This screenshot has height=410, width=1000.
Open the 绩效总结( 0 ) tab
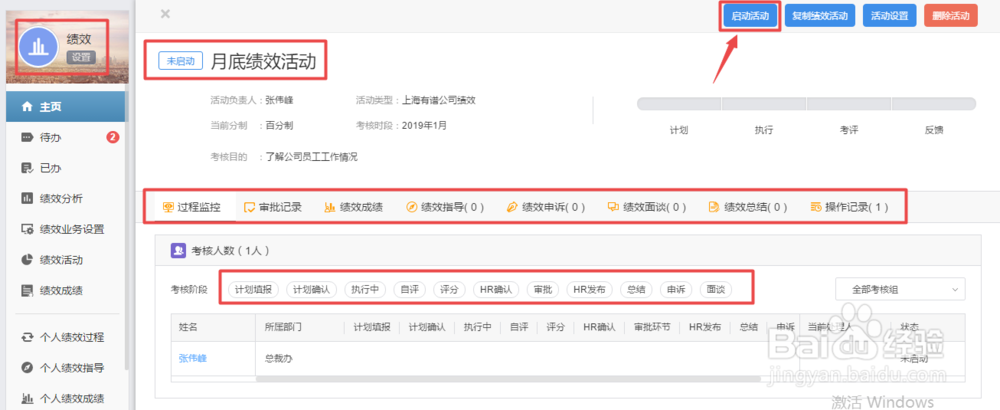pos(748,207)
